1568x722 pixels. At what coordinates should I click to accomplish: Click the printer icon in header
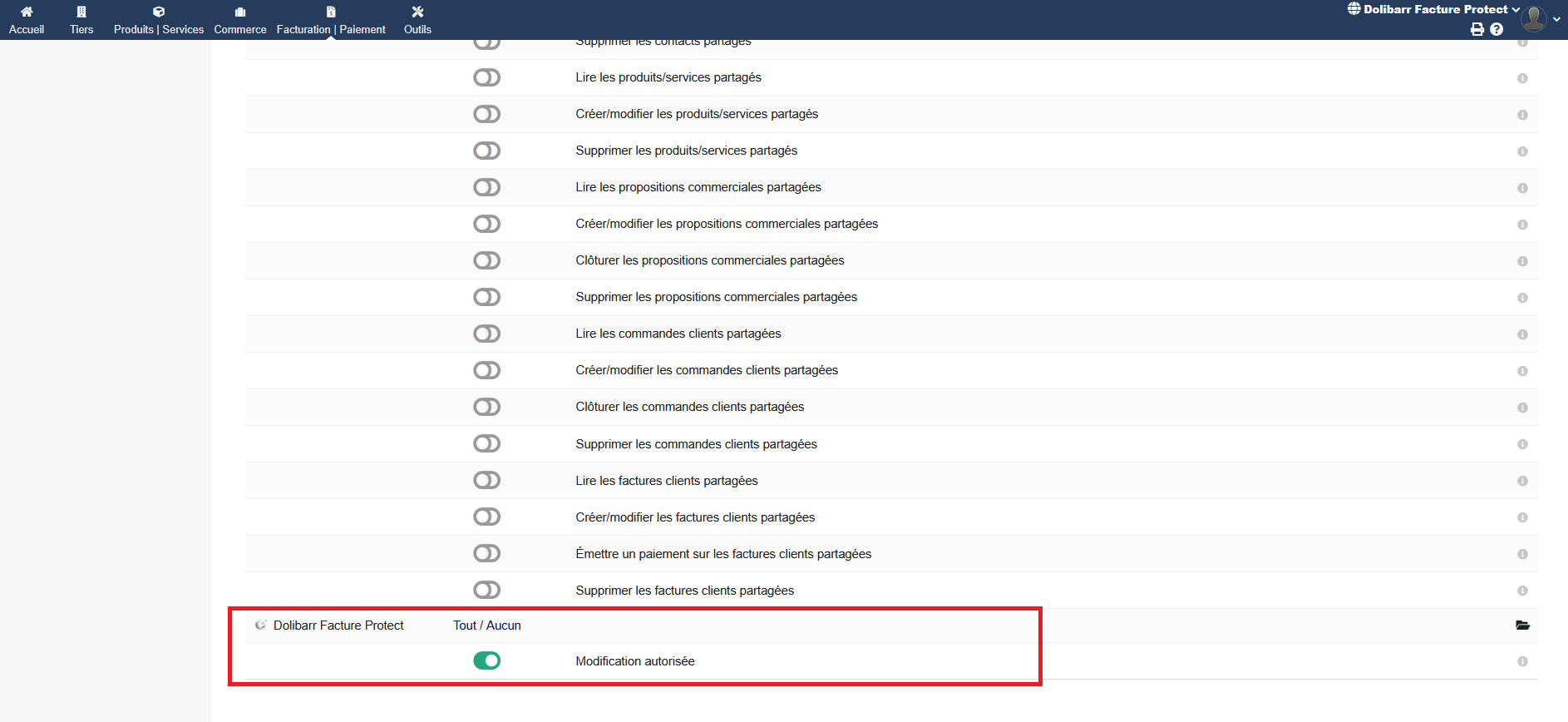tap(1477, 29)
